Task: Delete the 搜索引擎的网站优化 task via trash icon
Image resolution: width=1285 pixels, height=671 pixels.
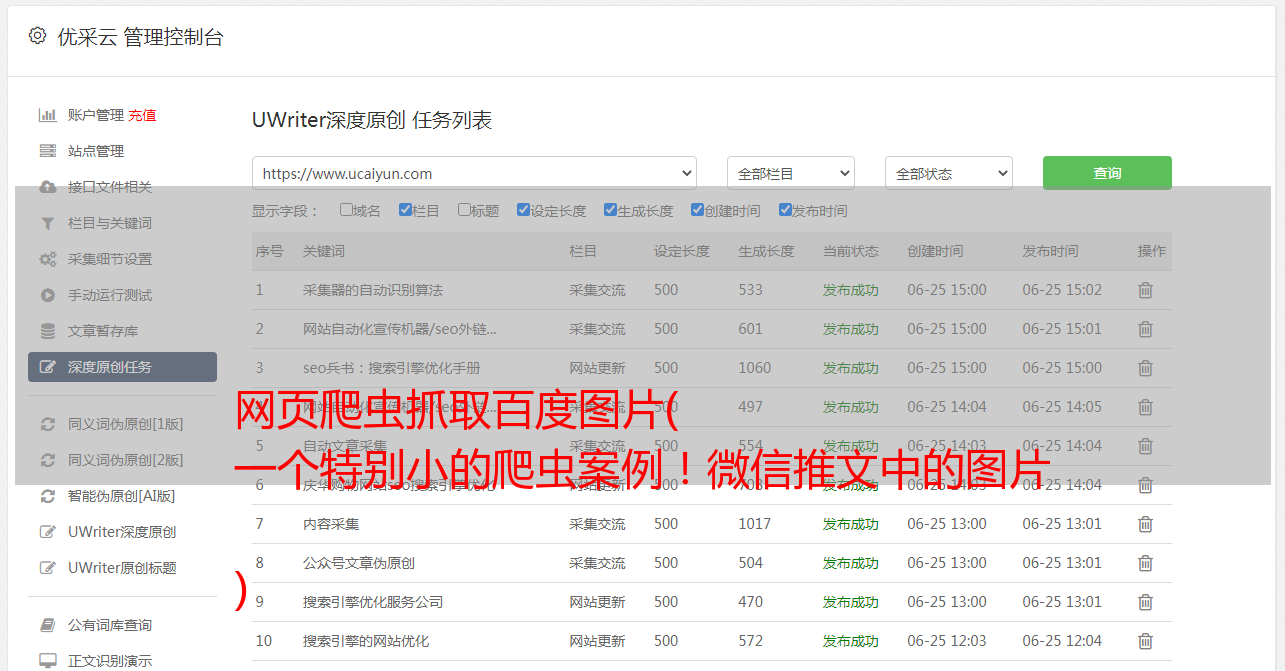Action: pos(1145,641)
